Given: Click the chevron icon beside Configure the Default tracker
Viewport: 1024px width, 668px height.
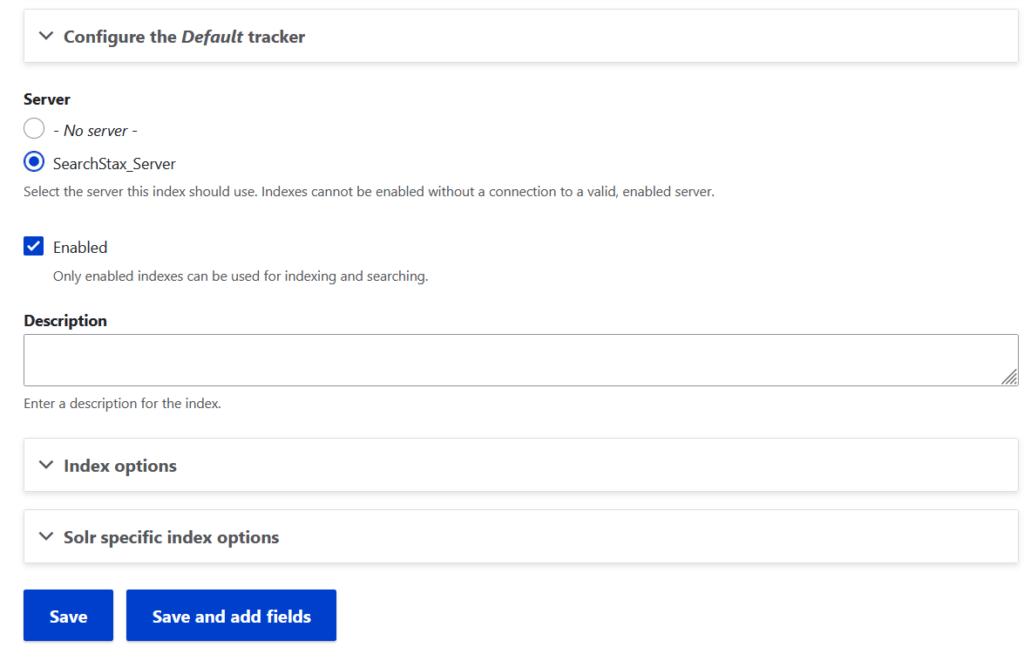Looking at the screenshot, I should point(45,36).
